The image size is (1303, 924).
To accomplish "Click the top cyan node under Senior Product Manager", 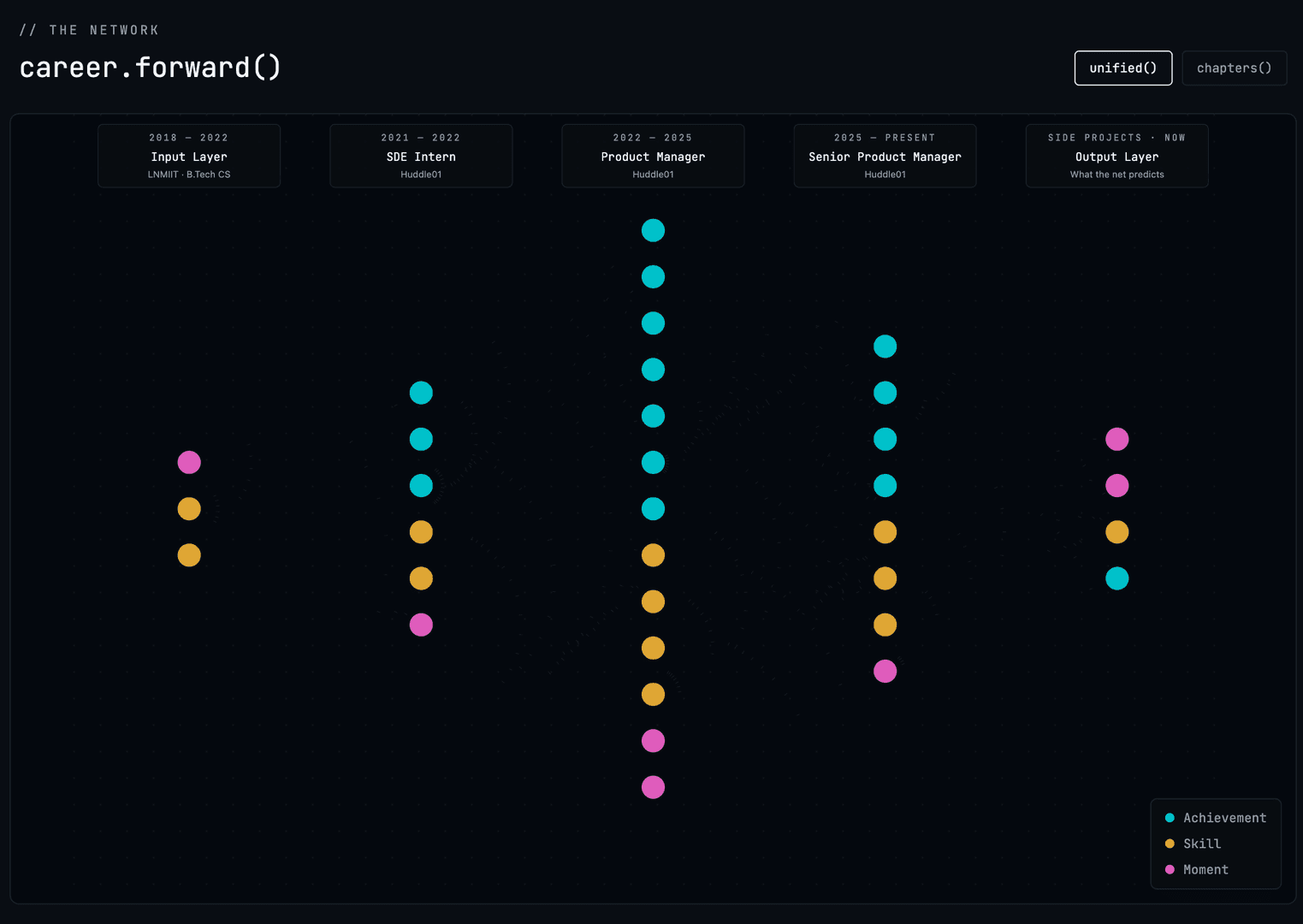I will (885, 346).
